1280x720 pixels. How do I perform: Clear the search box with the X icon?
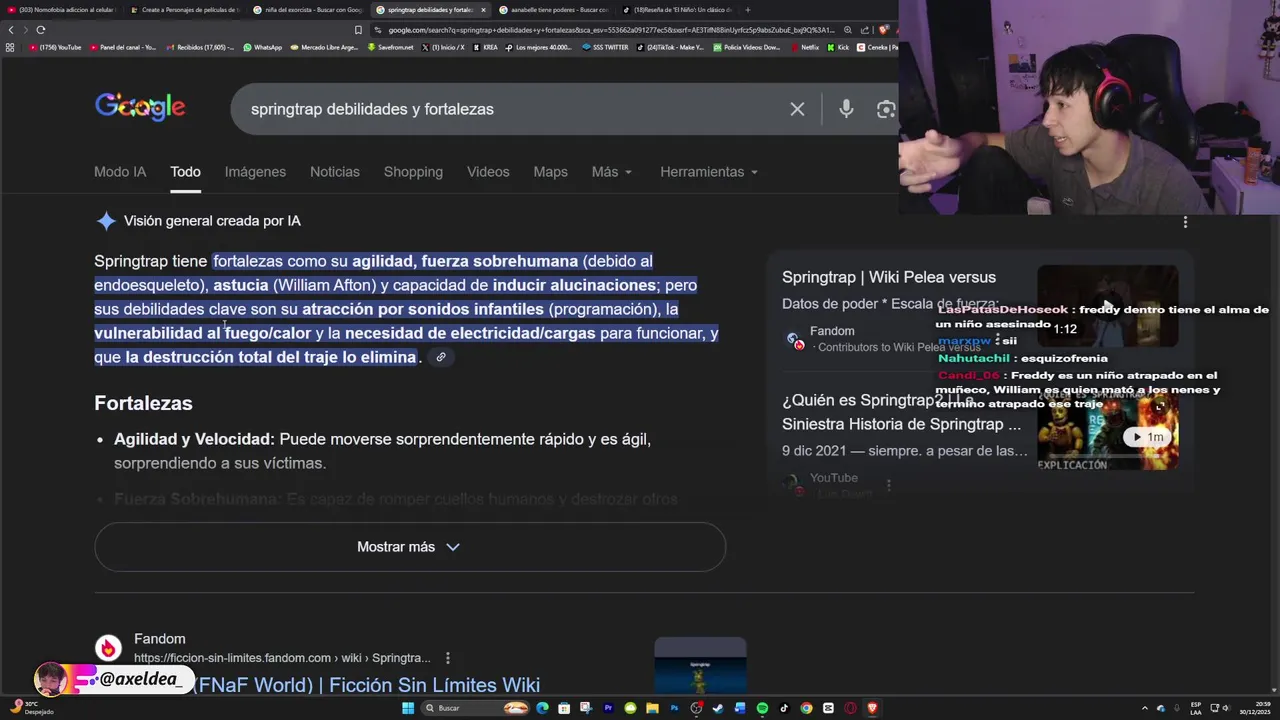[797, 109]
